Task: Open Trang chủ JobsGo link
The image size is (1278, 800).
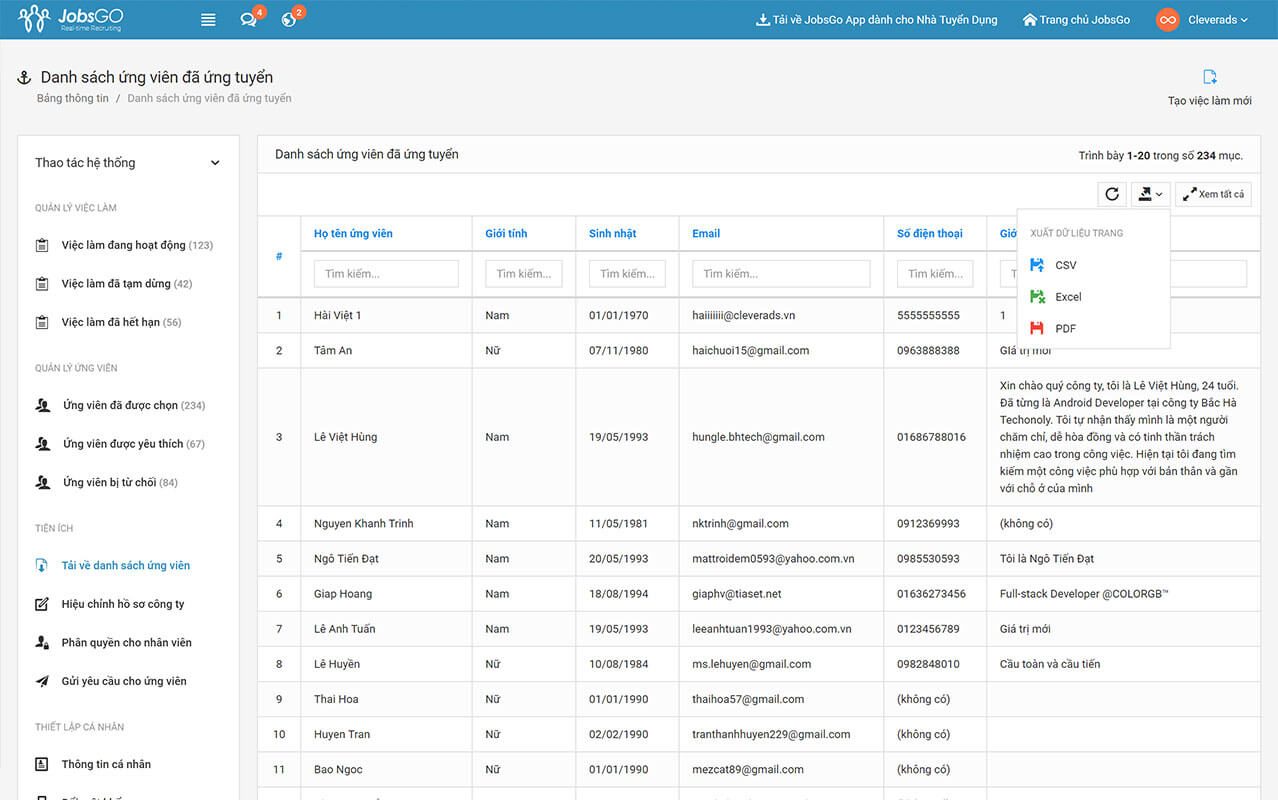Action: point(1076,20)
